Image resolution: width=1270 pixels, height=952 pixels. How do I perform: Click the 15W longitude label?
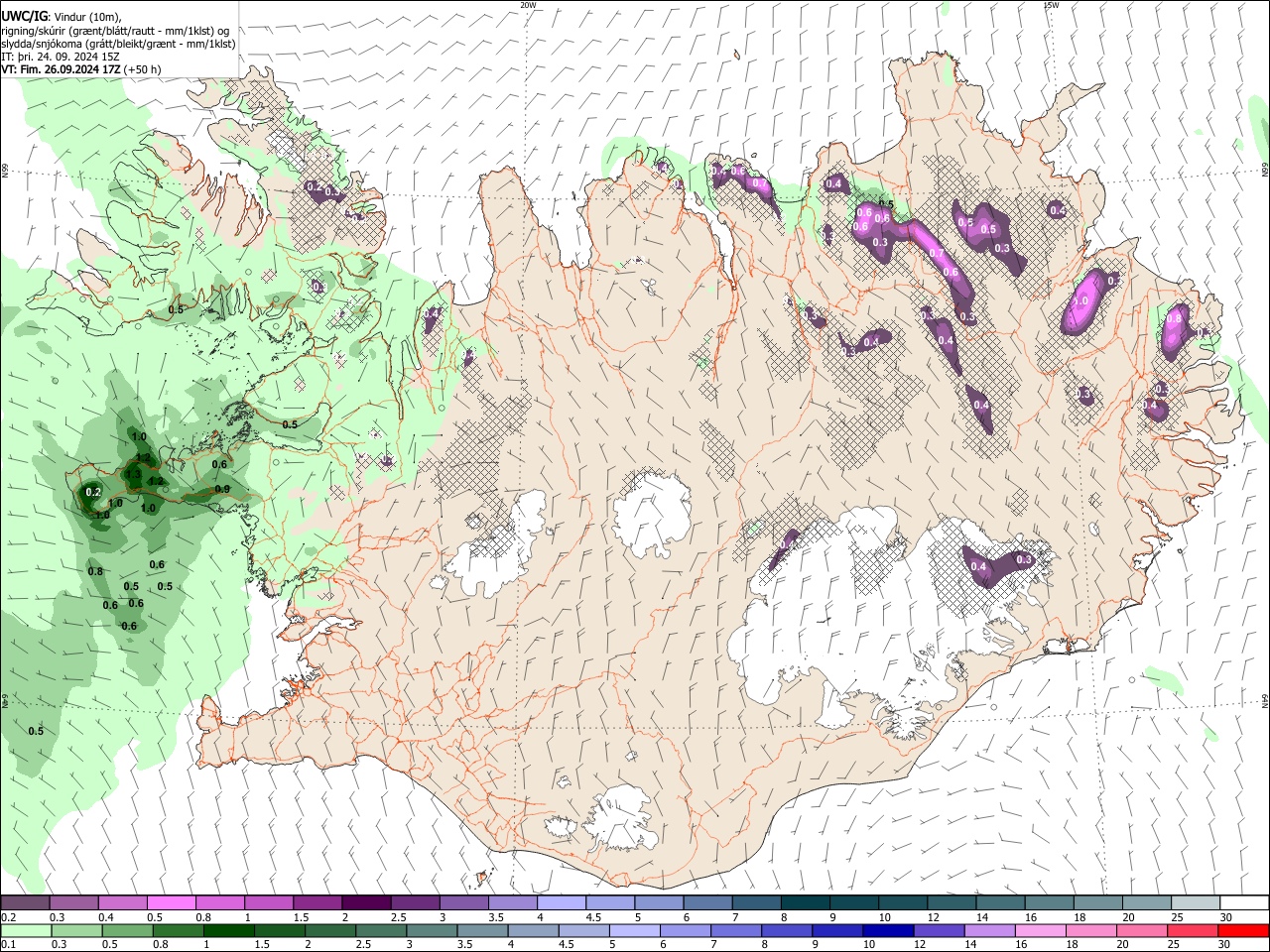1051,5
